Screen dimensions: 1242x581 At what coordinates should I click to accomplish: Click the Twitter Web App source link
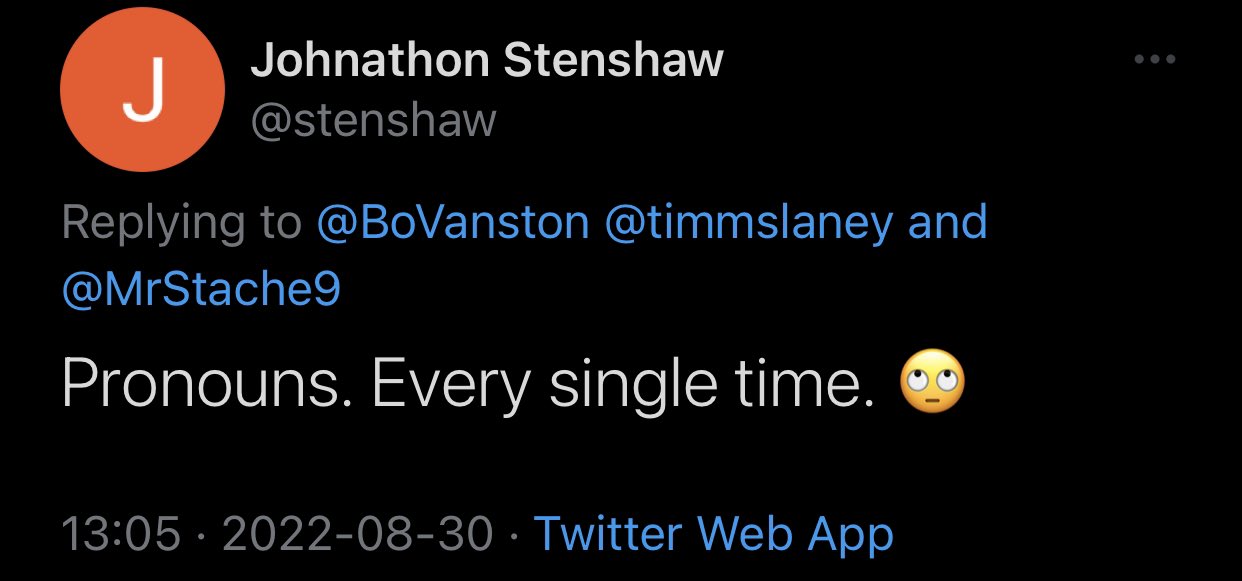click(x=713, y=533)
